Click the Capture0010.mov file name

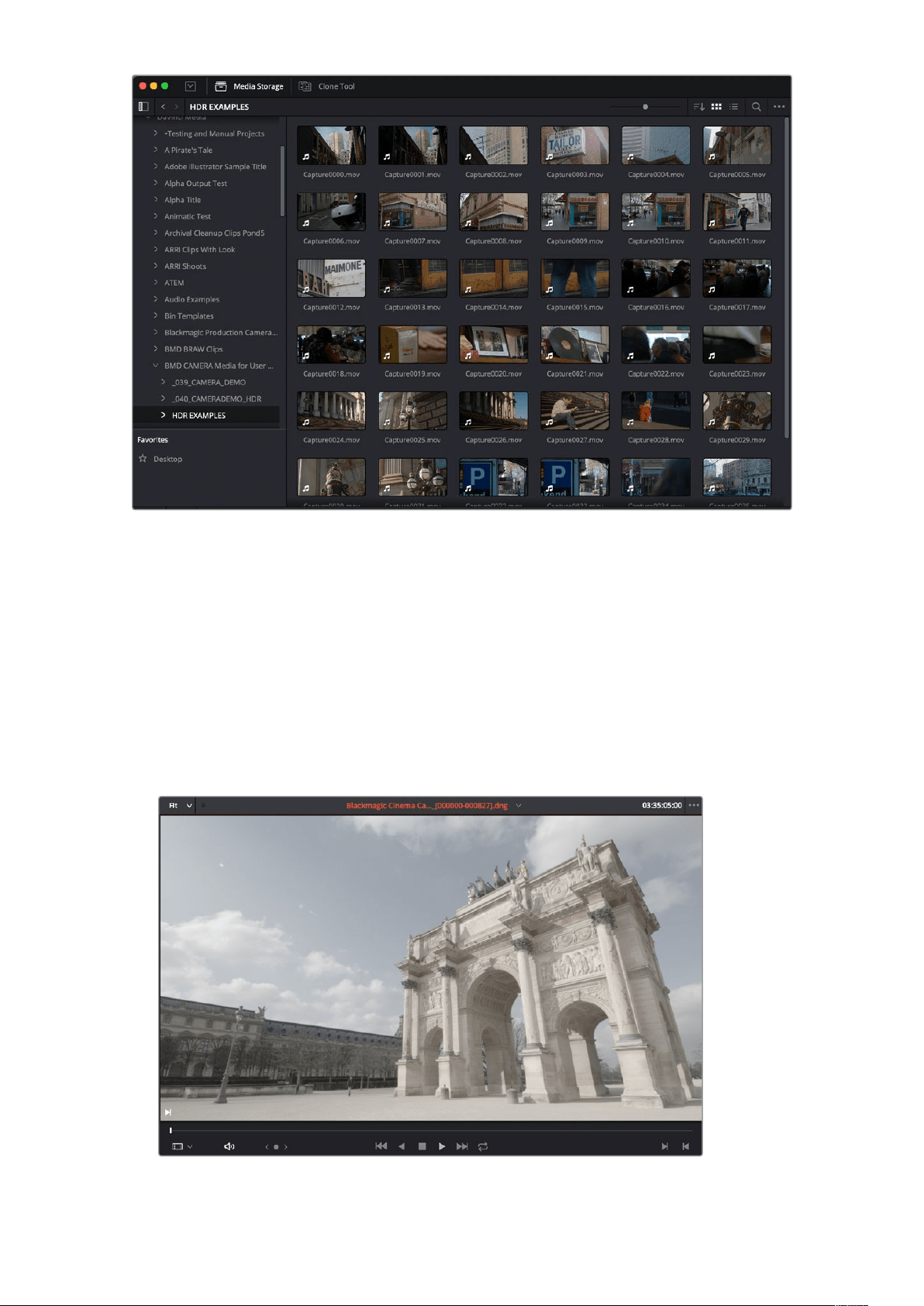coord(656,241)
